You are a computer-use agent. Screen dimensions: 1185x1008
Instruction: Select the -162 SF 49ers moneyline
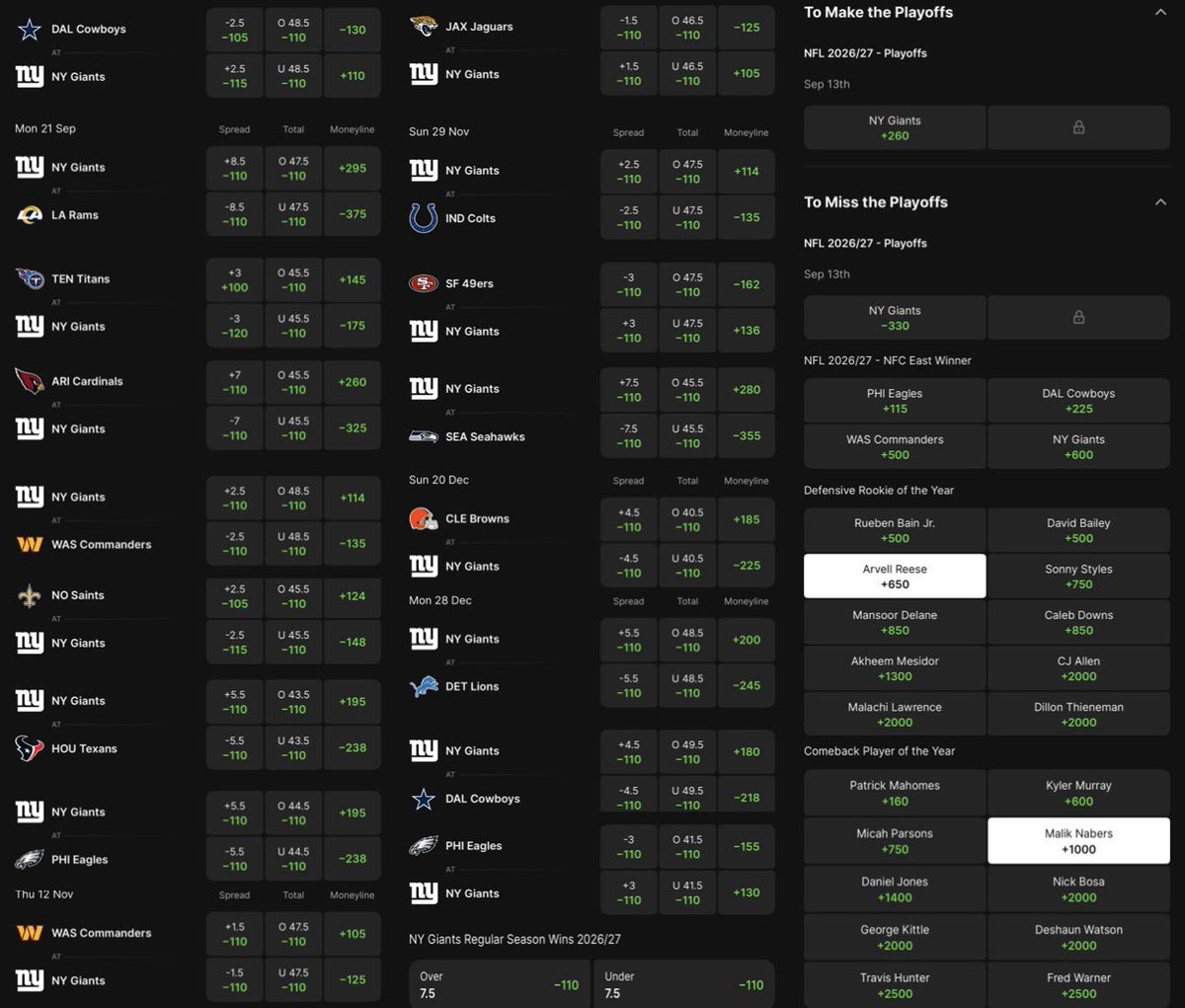click(x=747, y=284)
